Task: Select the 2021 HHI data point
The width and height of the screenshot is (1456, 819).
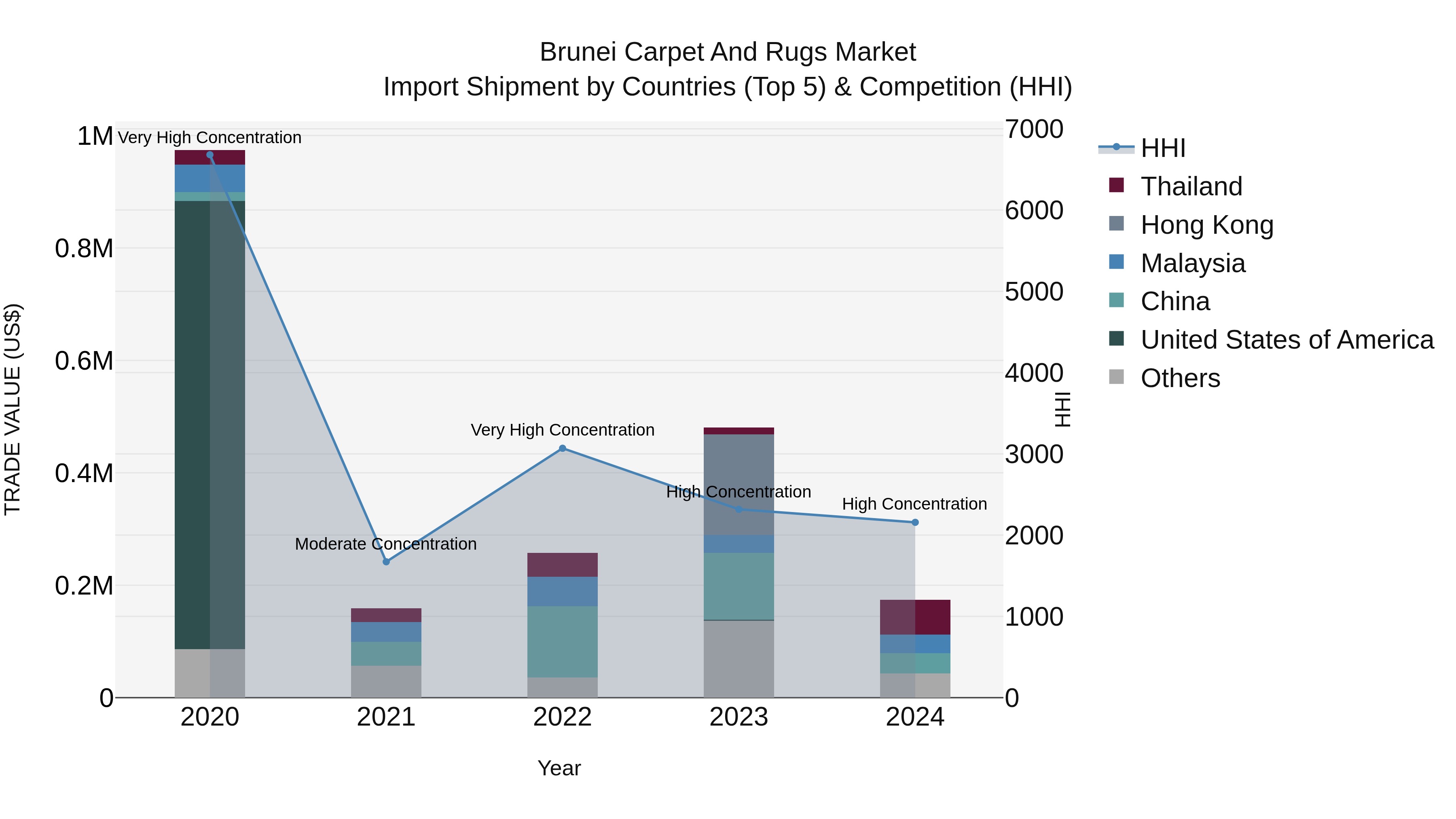Action: point(386,562)
